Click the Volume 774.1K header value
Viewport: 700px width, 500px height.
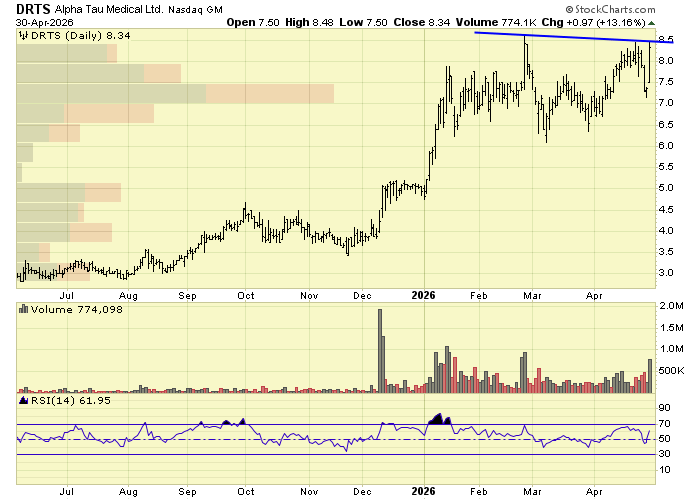point(496,22)
